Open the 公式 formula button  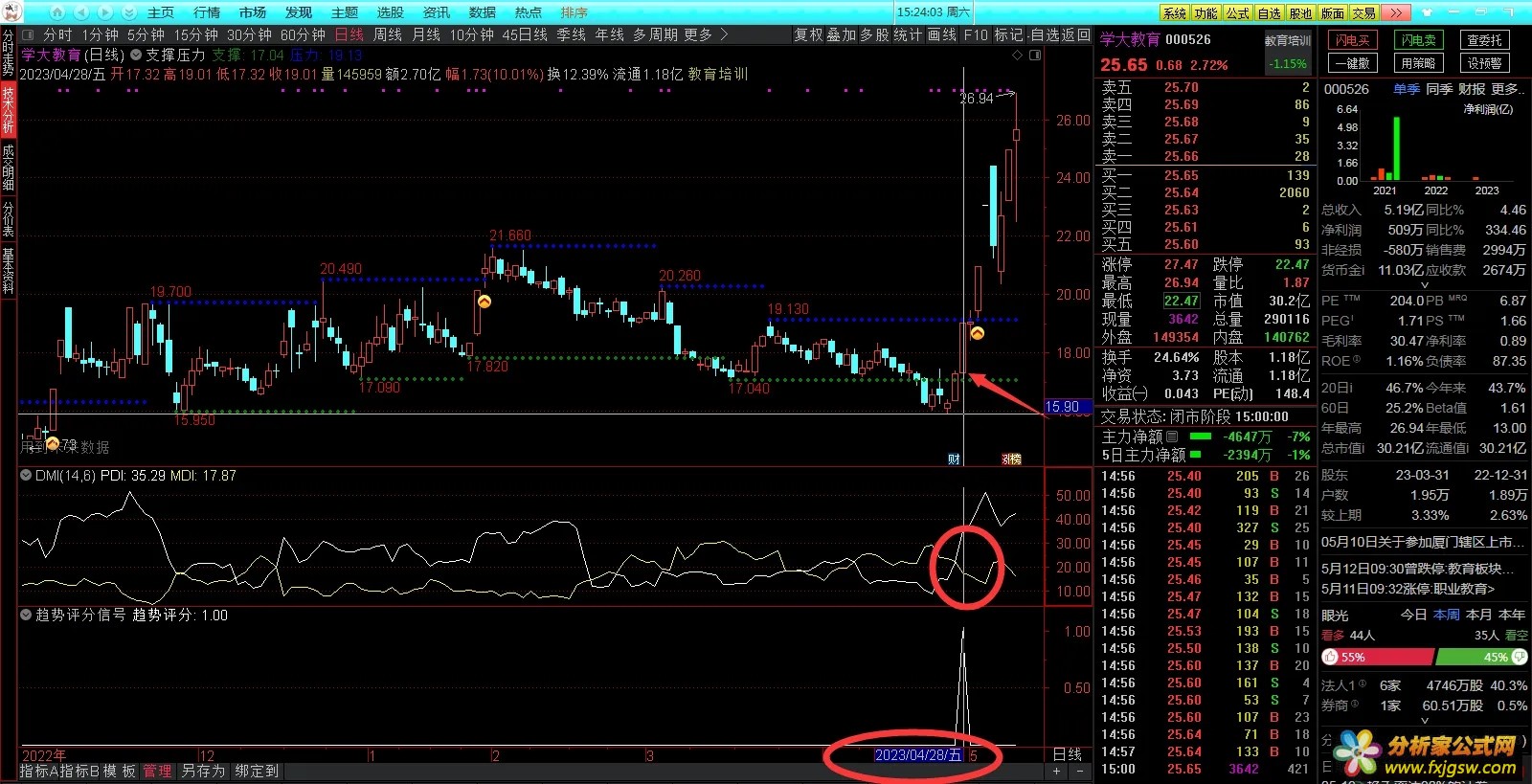(1238, 12)
